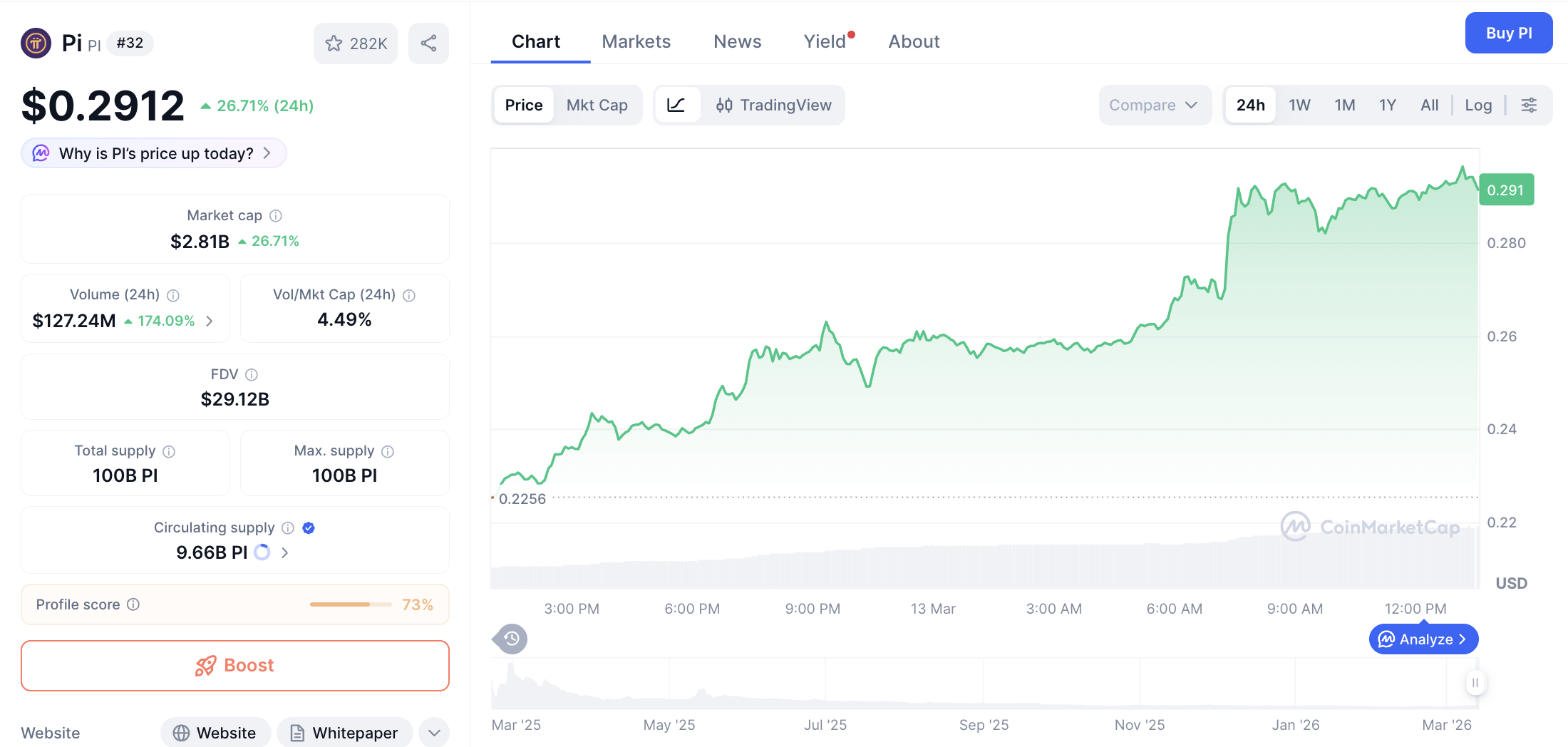This screenshot has width=1568, height=747.
Task: Click the chart replay history icon
Action: tap(509, 639)
